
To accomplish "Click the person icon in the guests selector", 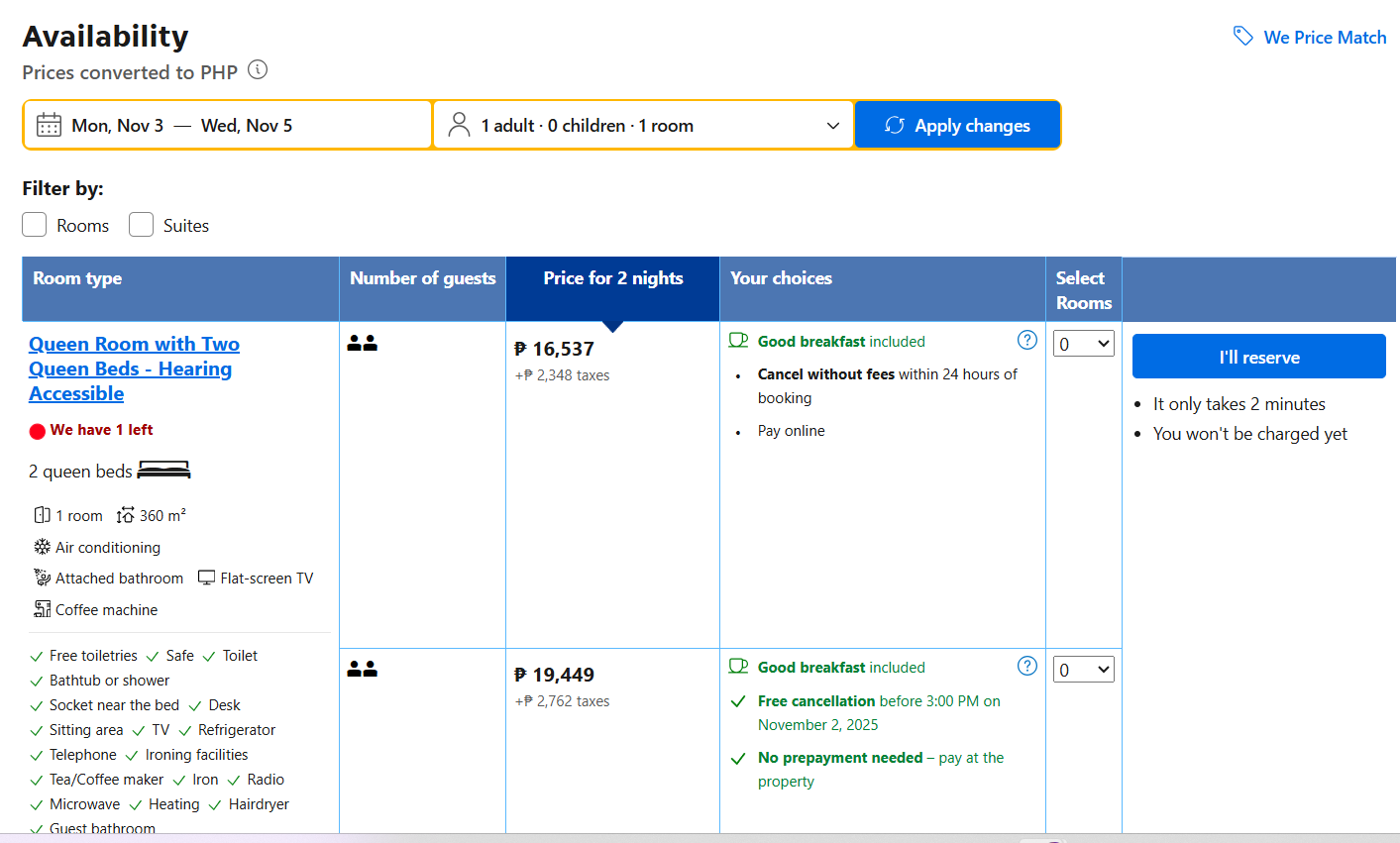I will pyautogui.click(x=459, y=125).
